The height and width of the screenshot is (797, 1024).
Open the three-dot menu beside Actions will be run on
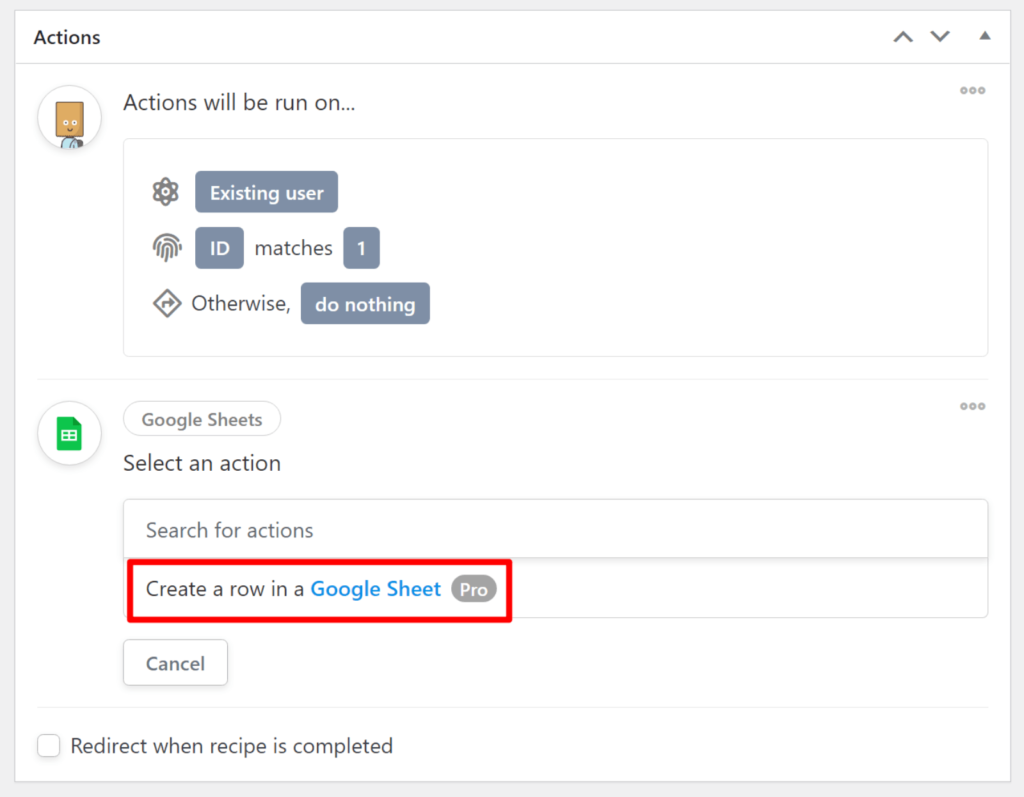pos(972,90)
